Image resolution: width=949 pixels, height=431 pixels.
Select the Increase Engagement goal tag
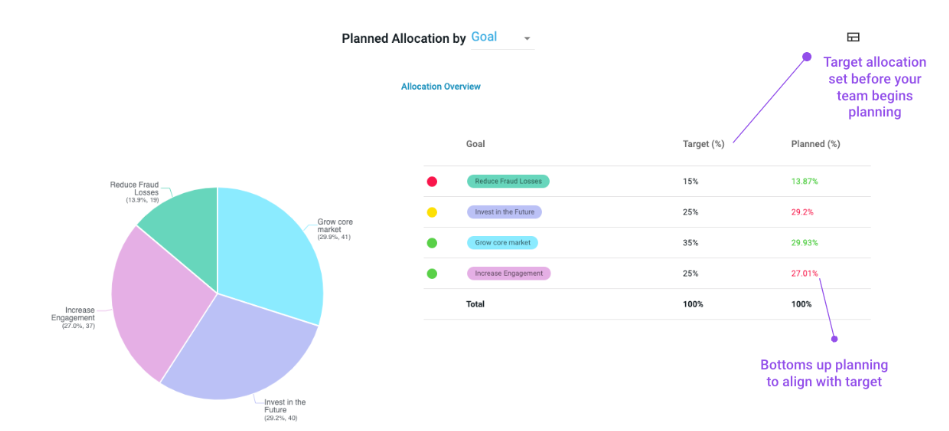point(508,274)
